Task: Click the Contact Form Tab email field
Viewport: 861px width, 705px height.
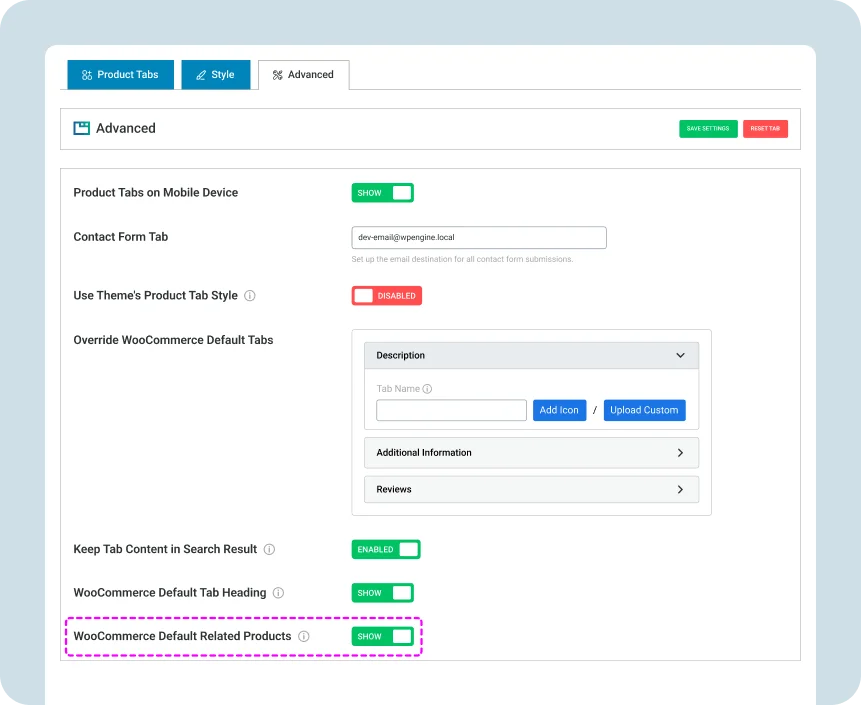Action: click(x=479, y=238)
